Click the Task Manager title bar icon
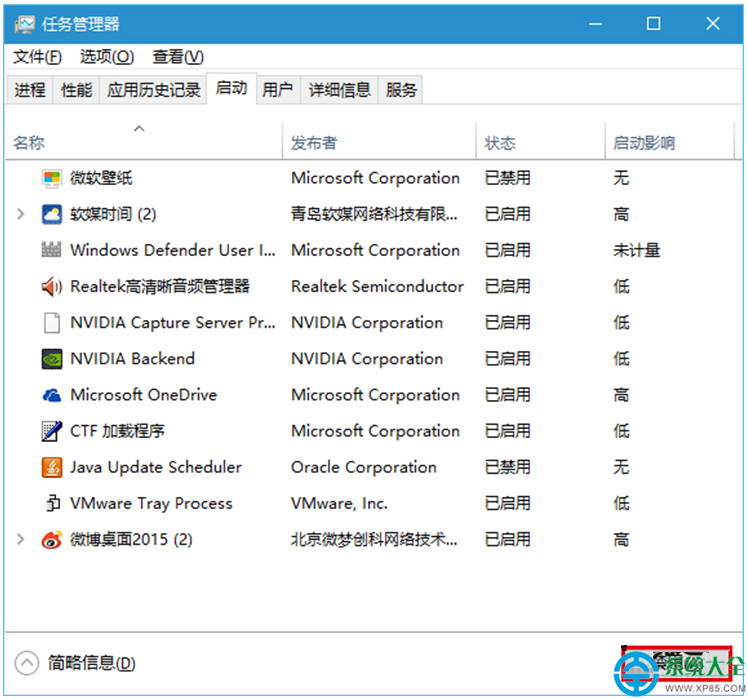 pyautogui.click(x=24, y=24)
